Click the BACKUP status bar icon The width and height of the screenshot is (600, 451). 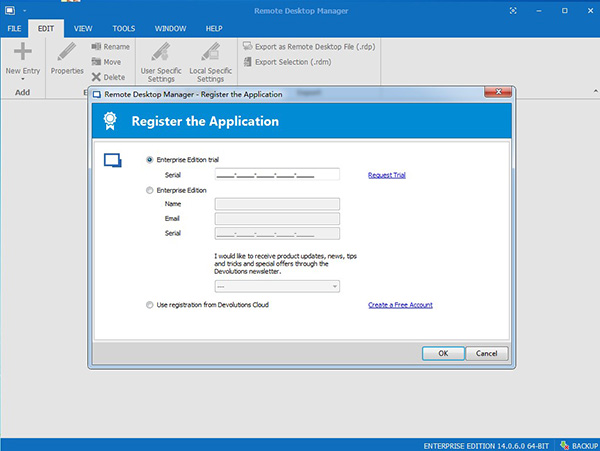coord(564,445)
